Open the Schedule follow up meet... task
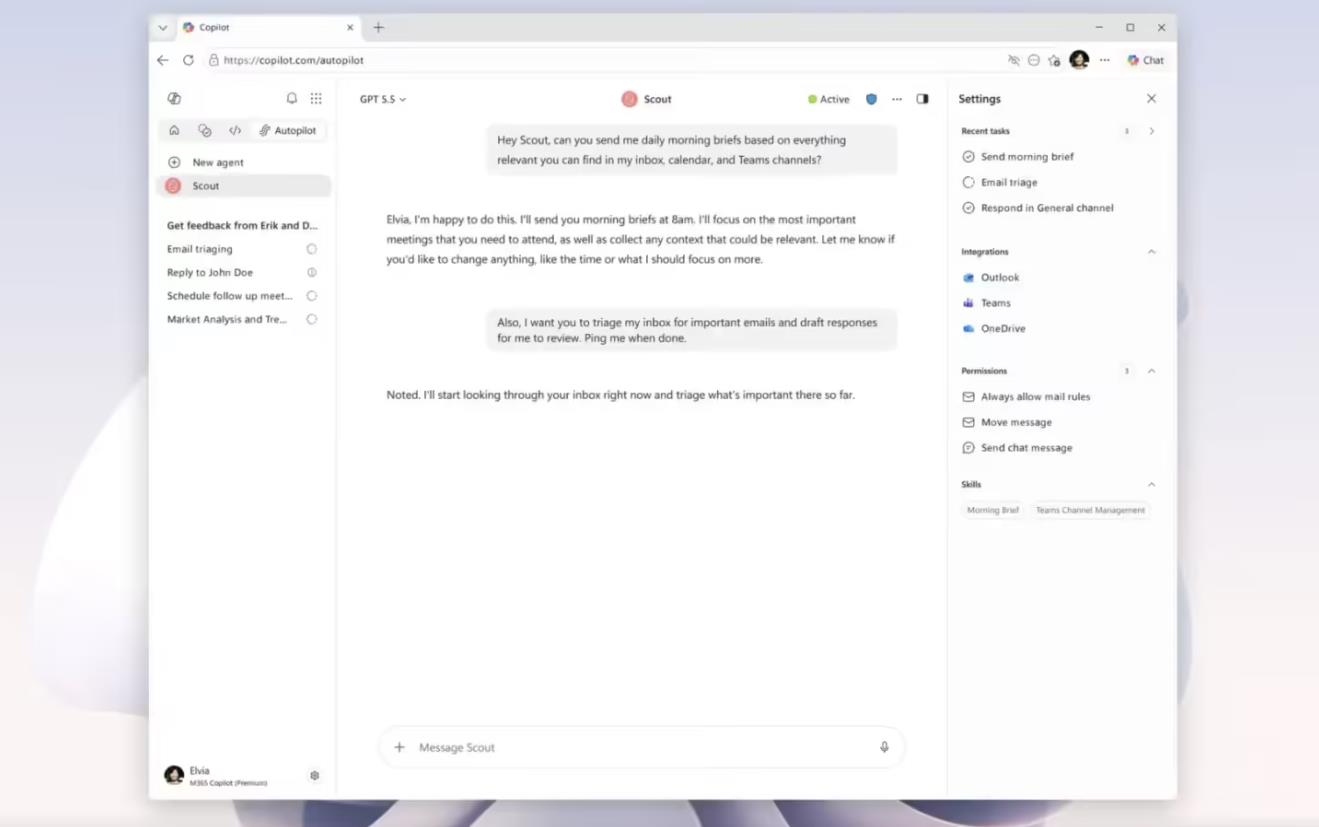 coord(230,296)
